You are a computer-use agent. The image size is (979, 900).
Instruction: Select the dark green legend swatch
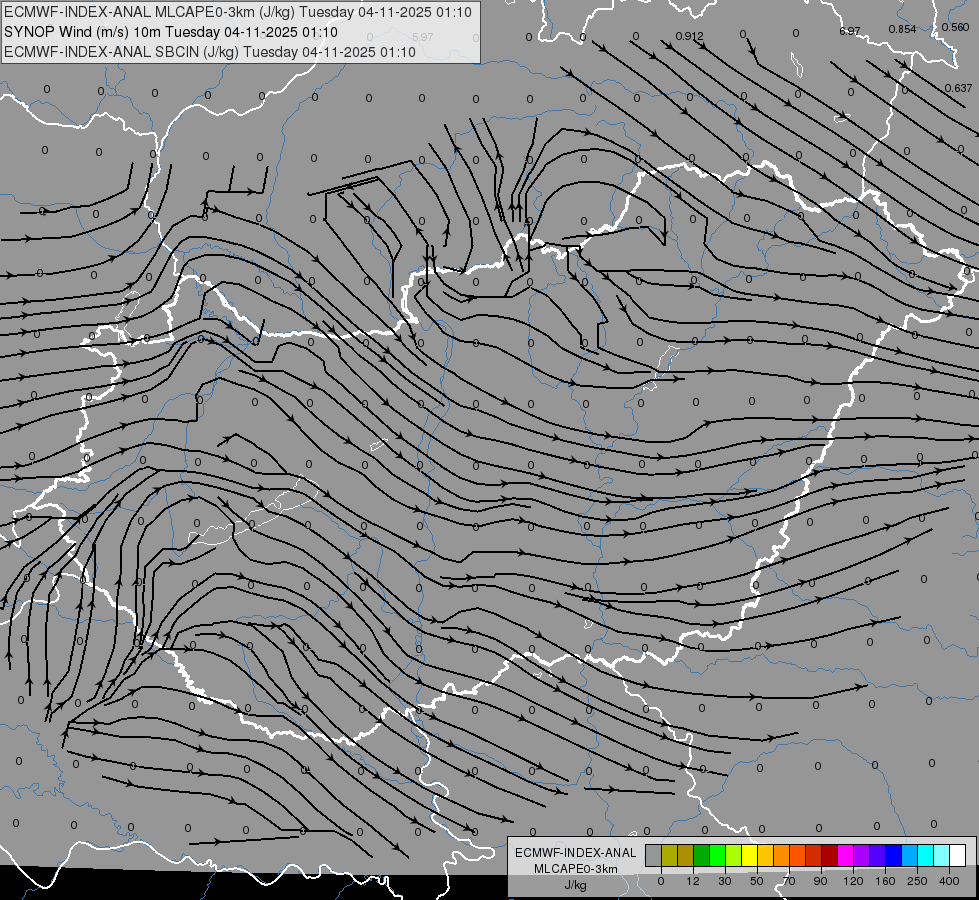[702, 855]
